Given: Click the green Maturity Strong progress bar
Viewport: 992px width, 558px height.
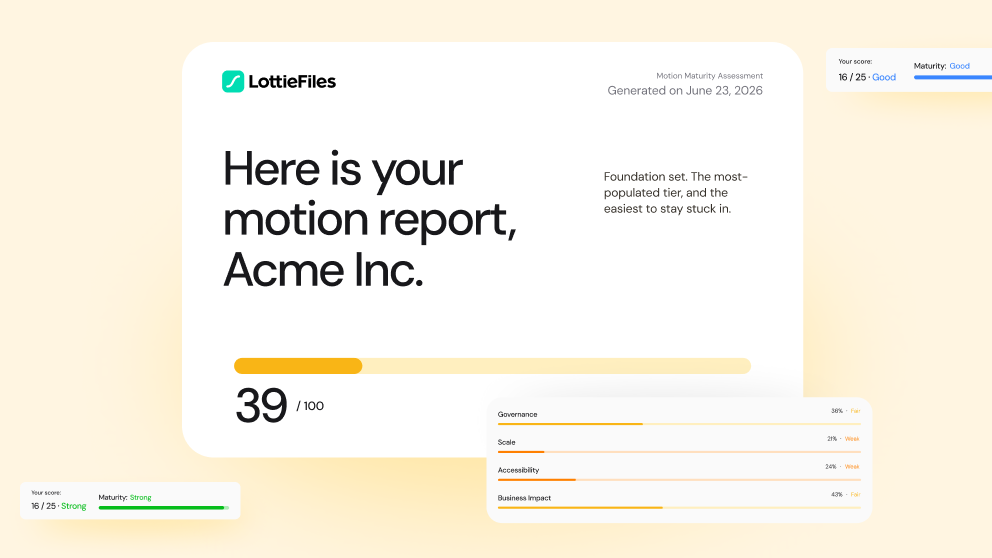Looking at the screenshot, I should (x=164, y=507).
